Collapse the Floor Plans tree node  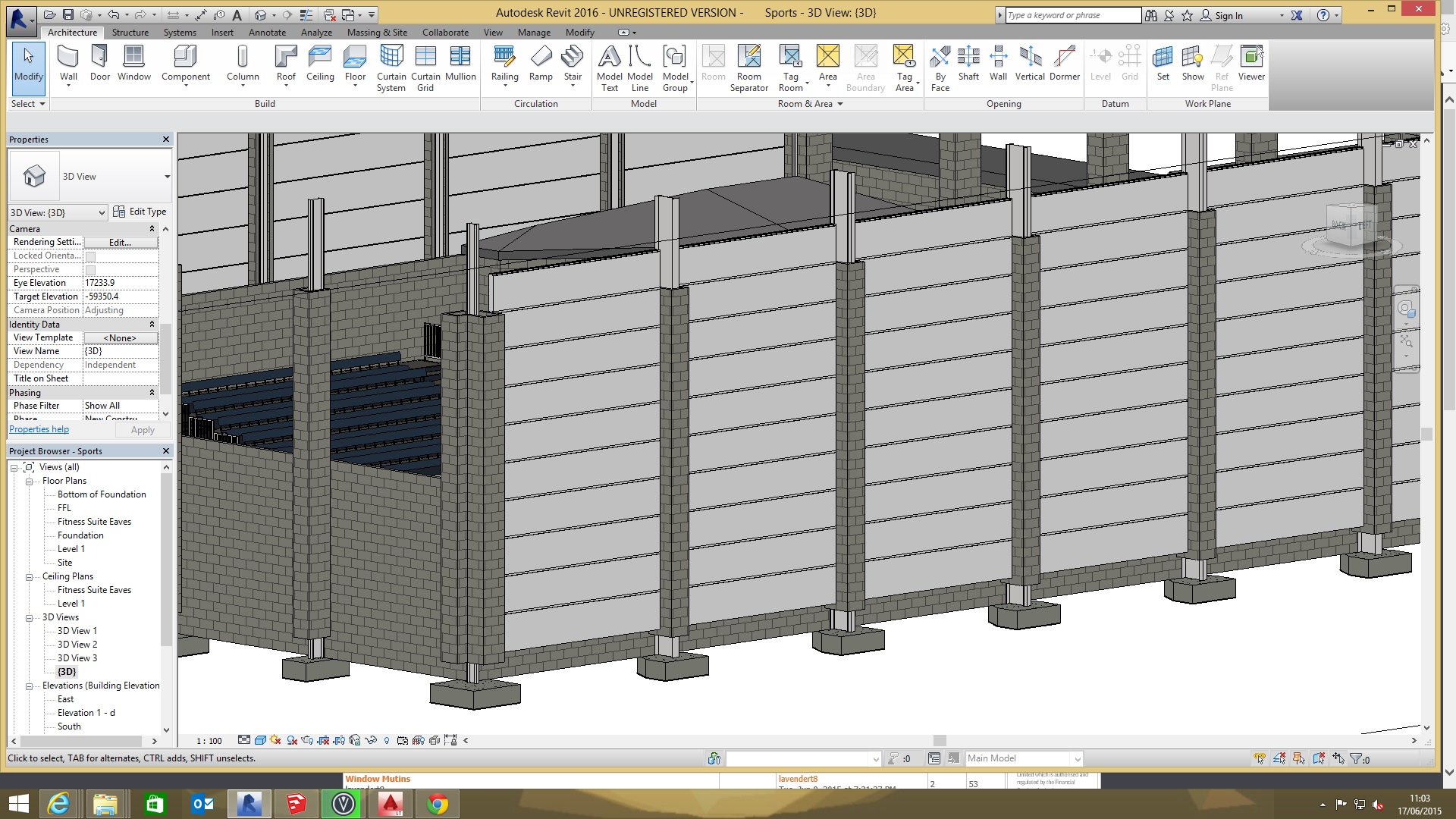click(30, 482)
